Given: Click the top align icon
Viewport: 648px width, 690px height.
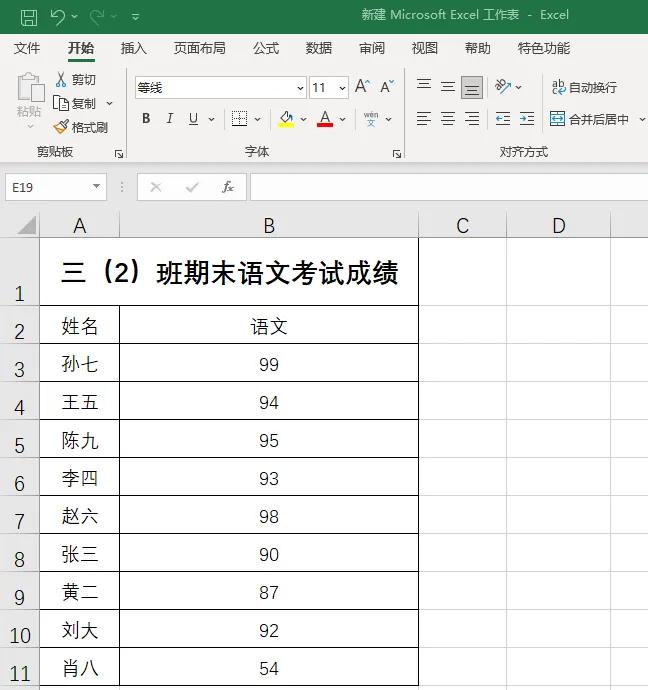Looking at the screenshot, I should coord(424,85).
